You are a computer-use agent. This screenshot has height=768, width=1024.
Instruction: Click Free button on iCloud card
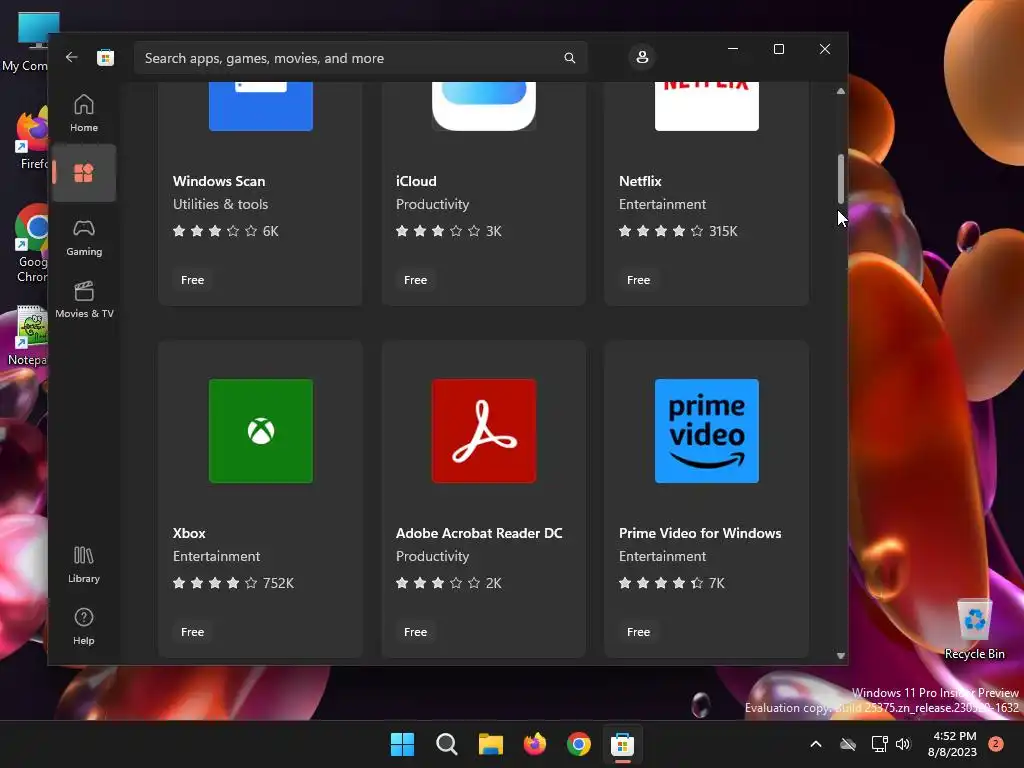click(415, 280)
